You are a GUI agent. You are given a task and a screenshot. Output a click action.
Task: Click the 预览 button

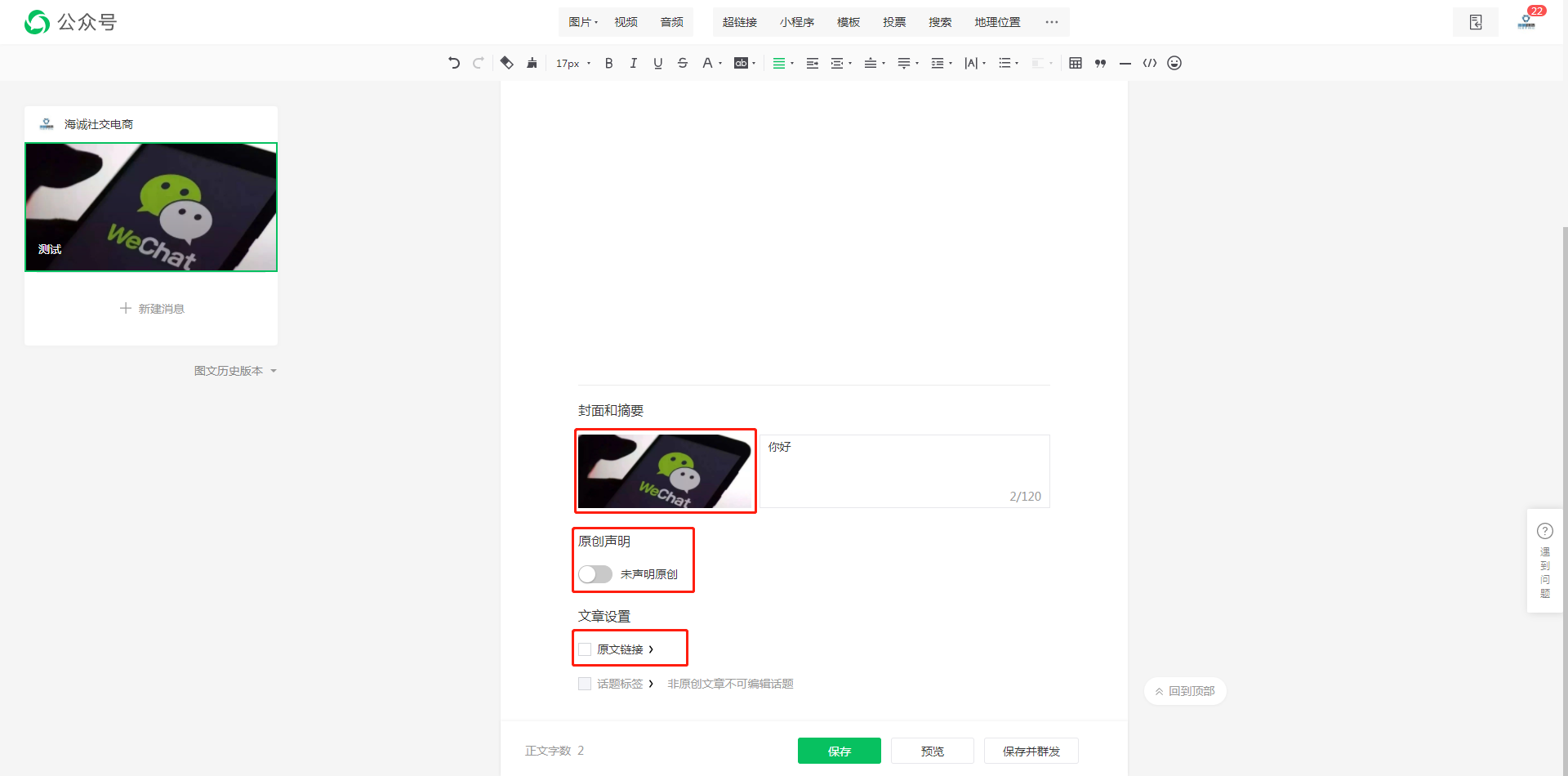(x=933, y=751)
